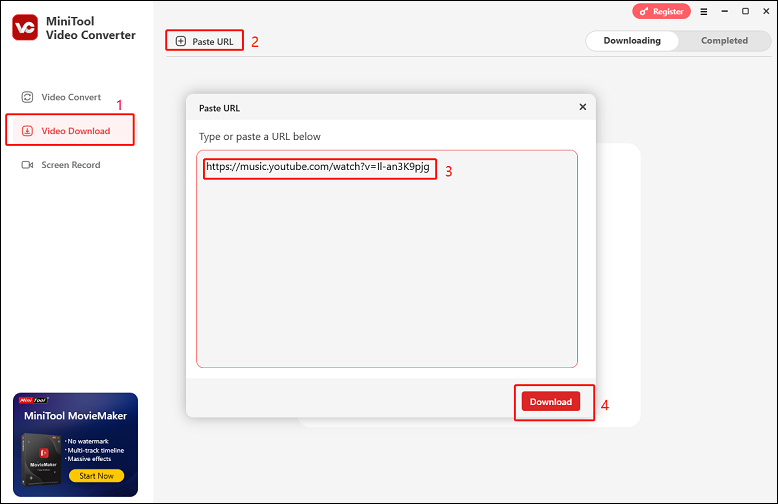Click the Register button
The image size is (778, 504).
coord(661,11)
